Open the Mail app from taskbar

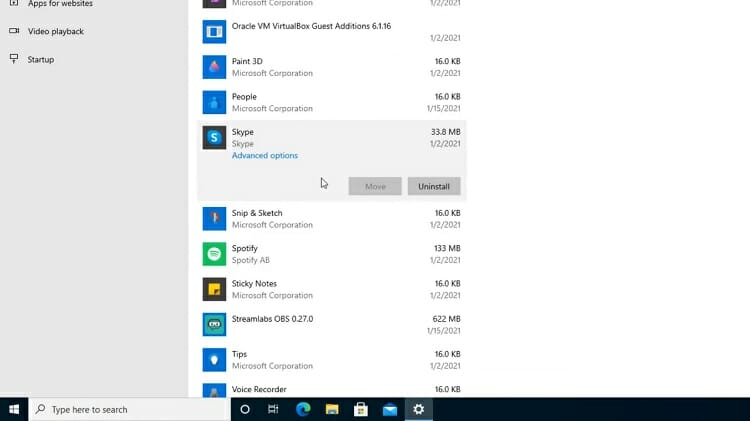coord(390,410)
